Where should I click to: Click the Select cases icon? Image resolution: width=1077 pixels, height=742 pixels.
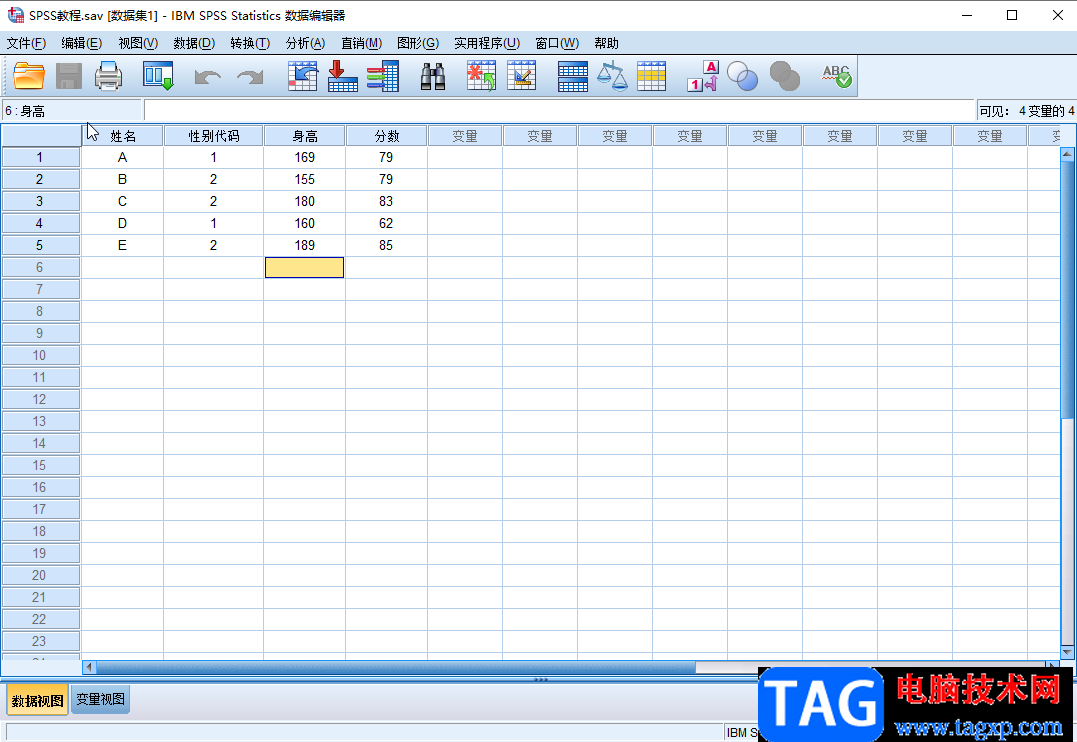click(x=651, y=76)
